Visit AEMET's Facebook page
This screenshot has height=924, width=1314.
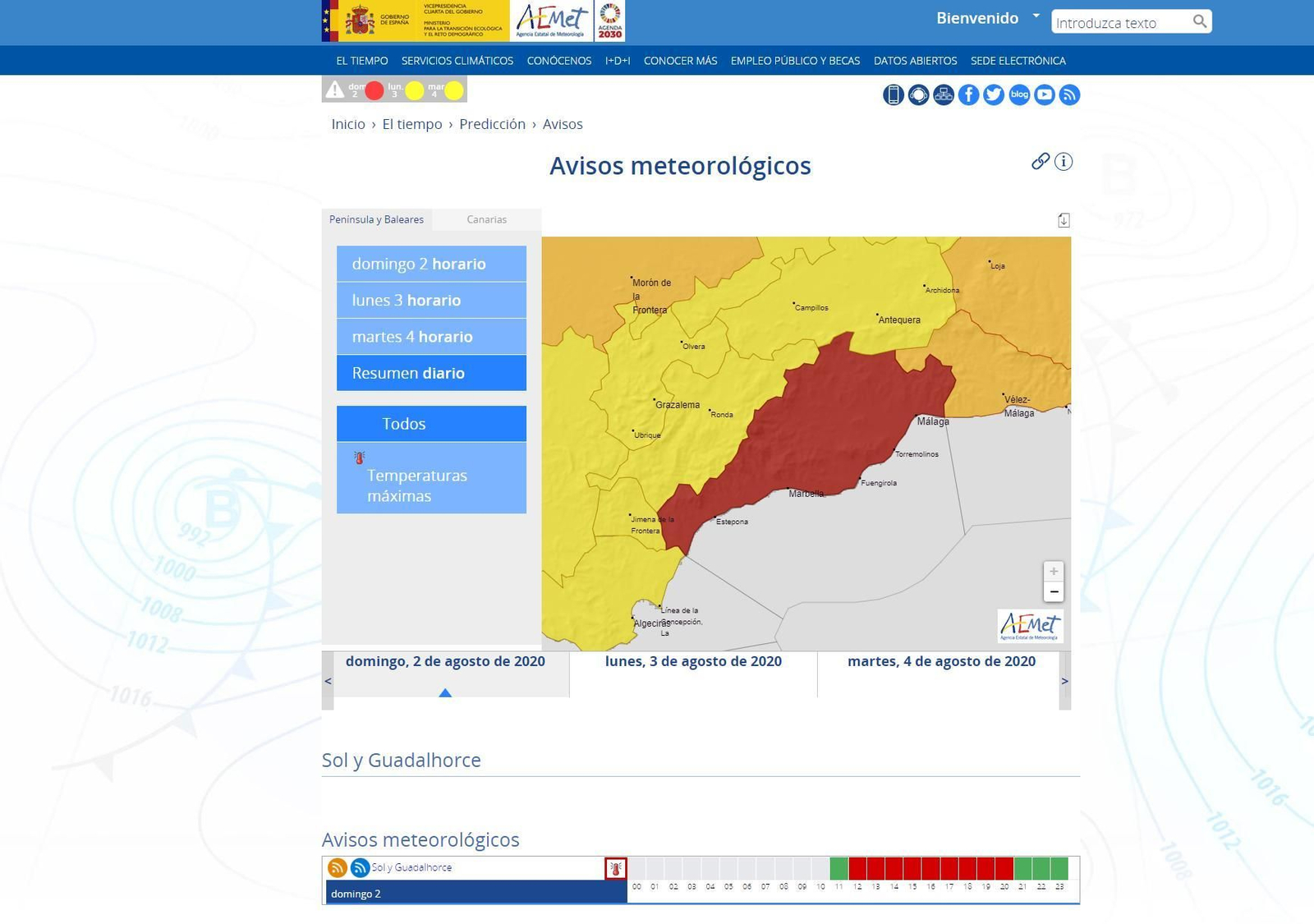click(x=968, y=94)
